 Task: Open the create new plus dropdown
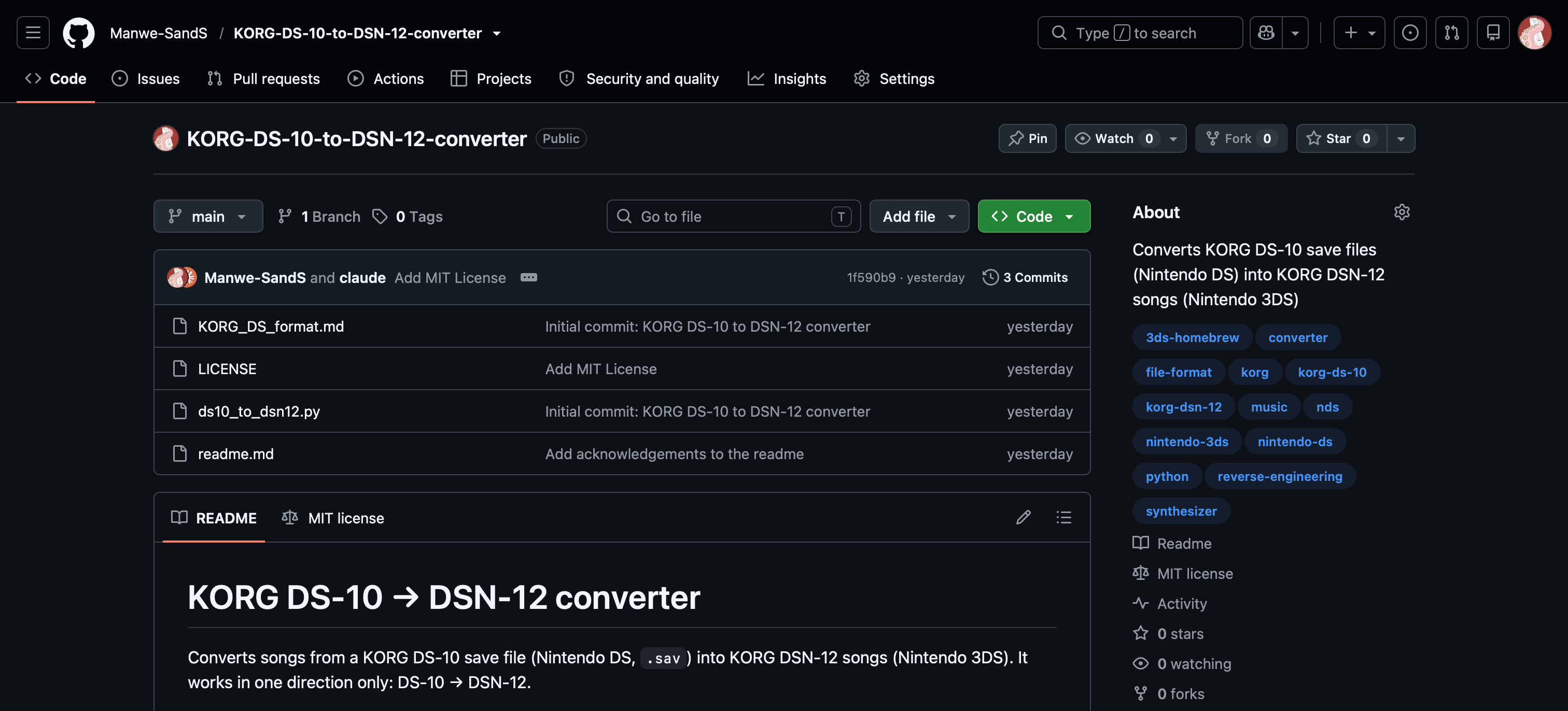(1359, 33)
